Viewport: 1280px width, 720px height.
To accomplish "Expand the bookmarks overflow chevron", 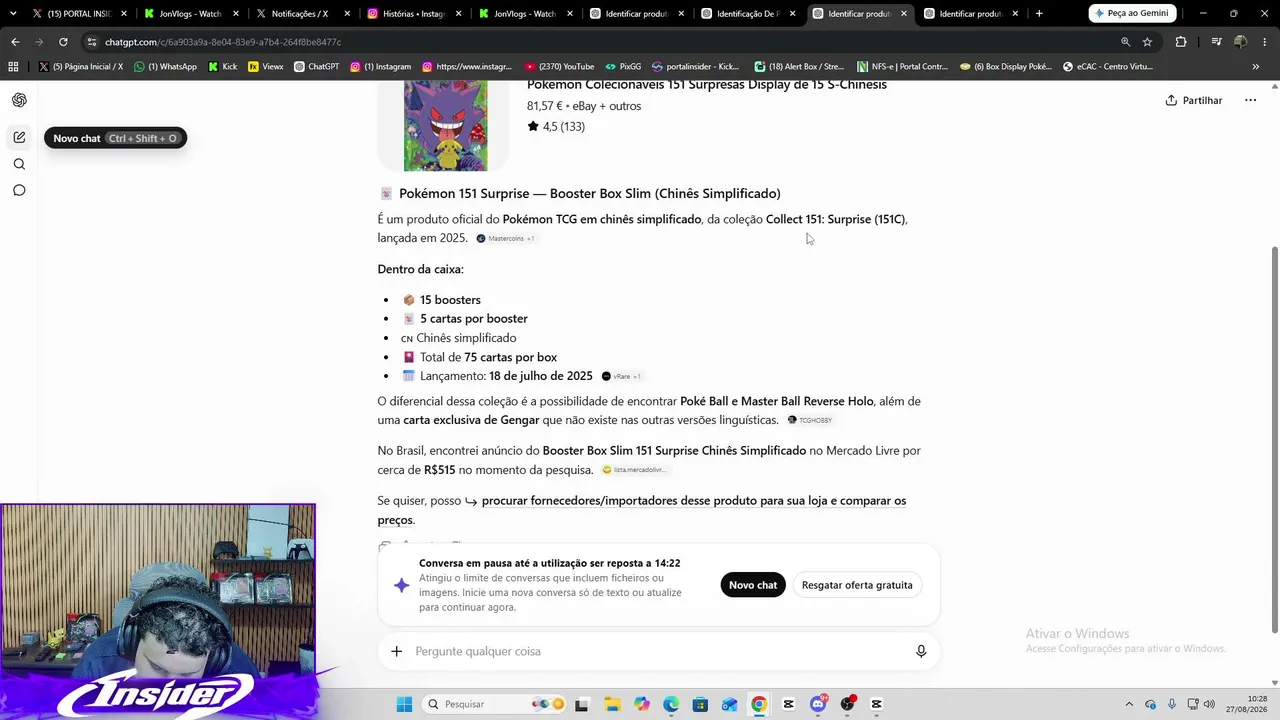I will coord(1256,67).
